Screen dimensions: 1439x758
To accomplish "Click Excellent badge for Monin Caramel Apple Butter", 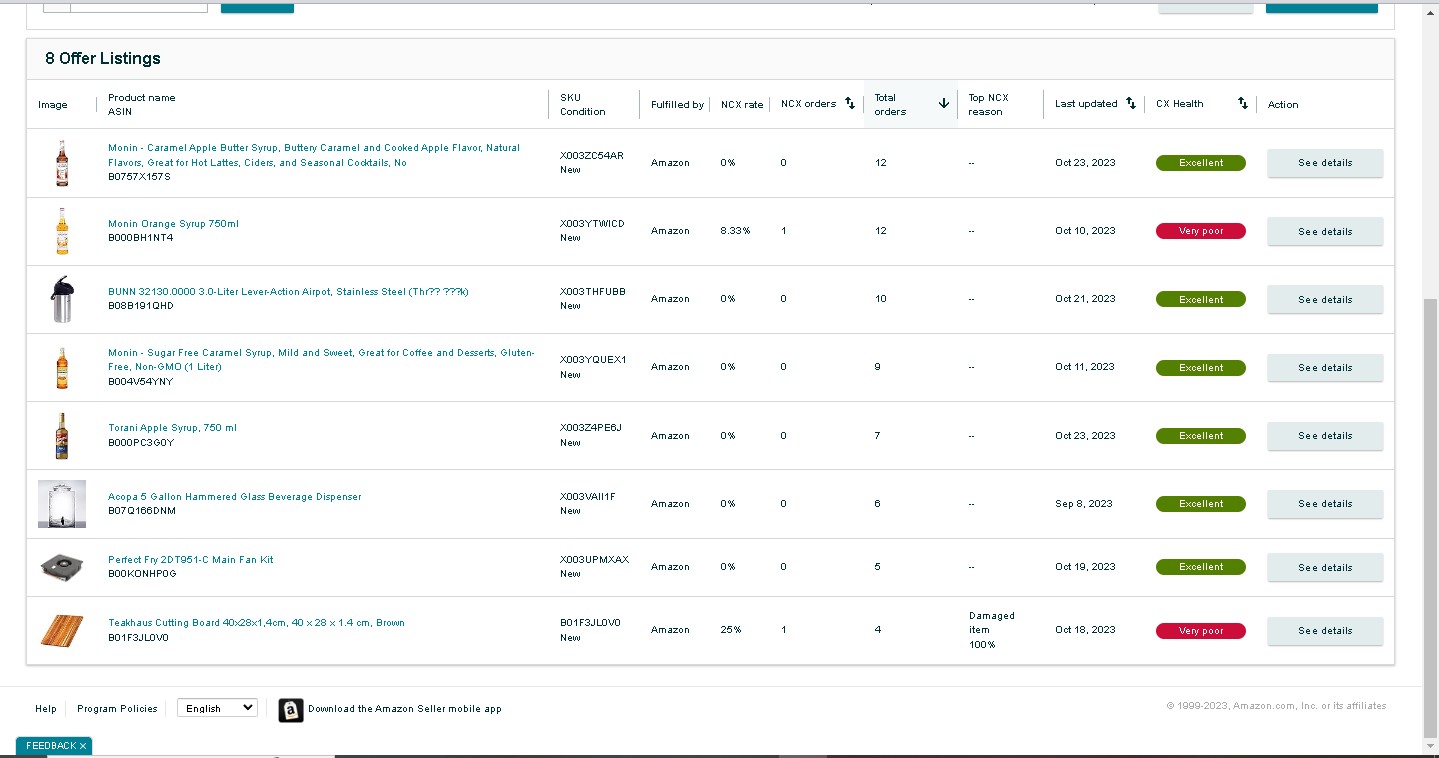I will (x=1201, y=163).
